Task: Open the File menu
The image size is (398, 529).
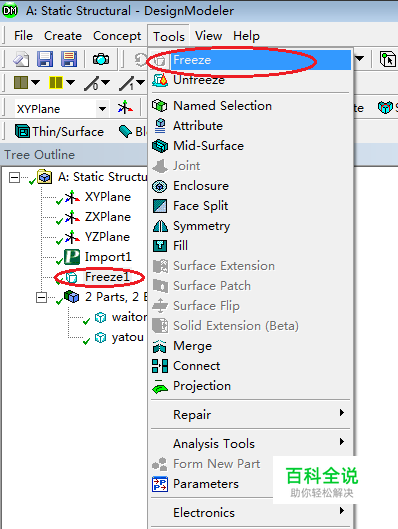Action: tap(23, 36)
